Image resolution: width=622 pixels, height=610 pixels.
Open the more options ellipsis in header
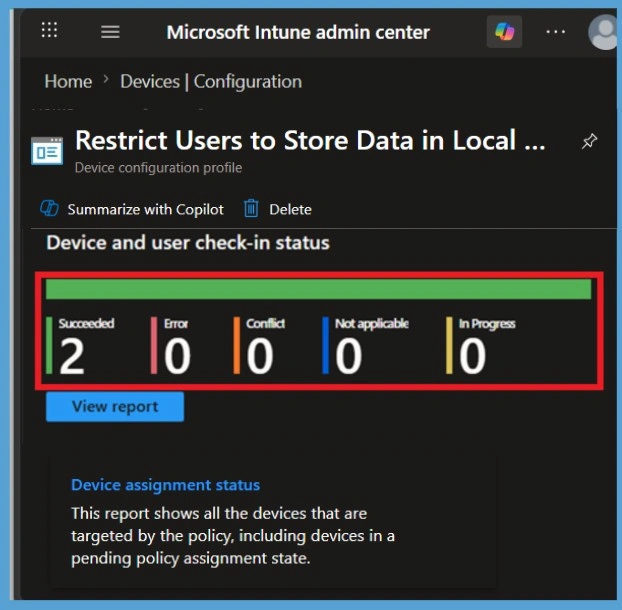point(555,32)
